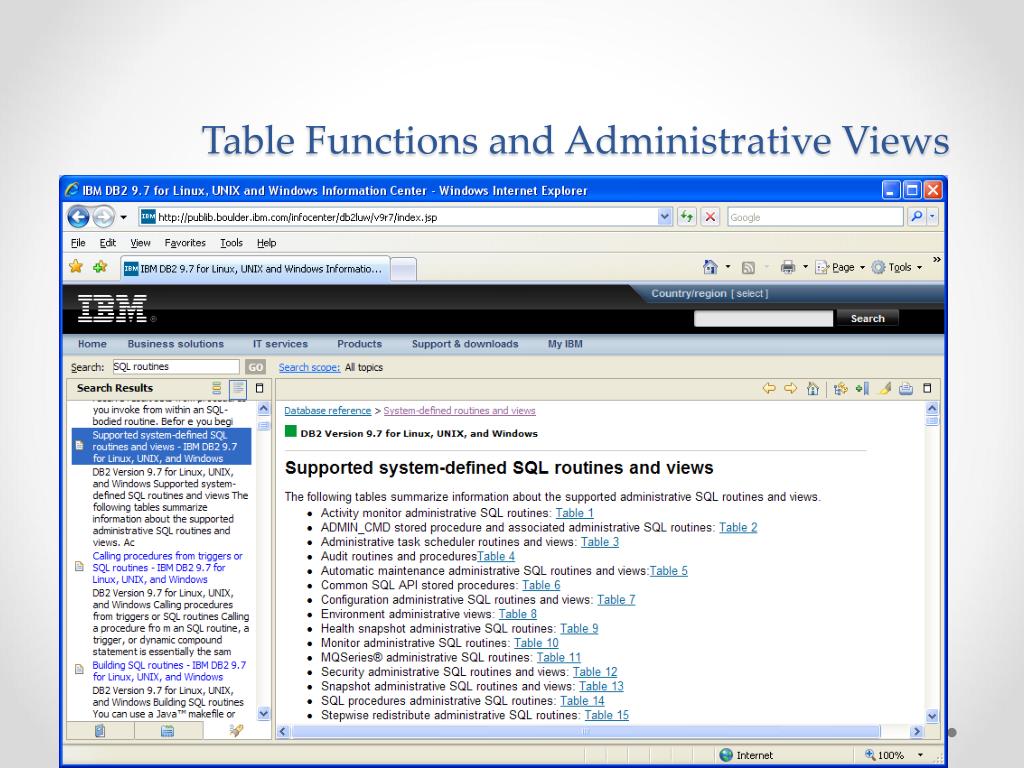The width and height of the screenshot is (1024, 768).
Task: Open Calling procedures from triggers search result
Action: [167, 568]
